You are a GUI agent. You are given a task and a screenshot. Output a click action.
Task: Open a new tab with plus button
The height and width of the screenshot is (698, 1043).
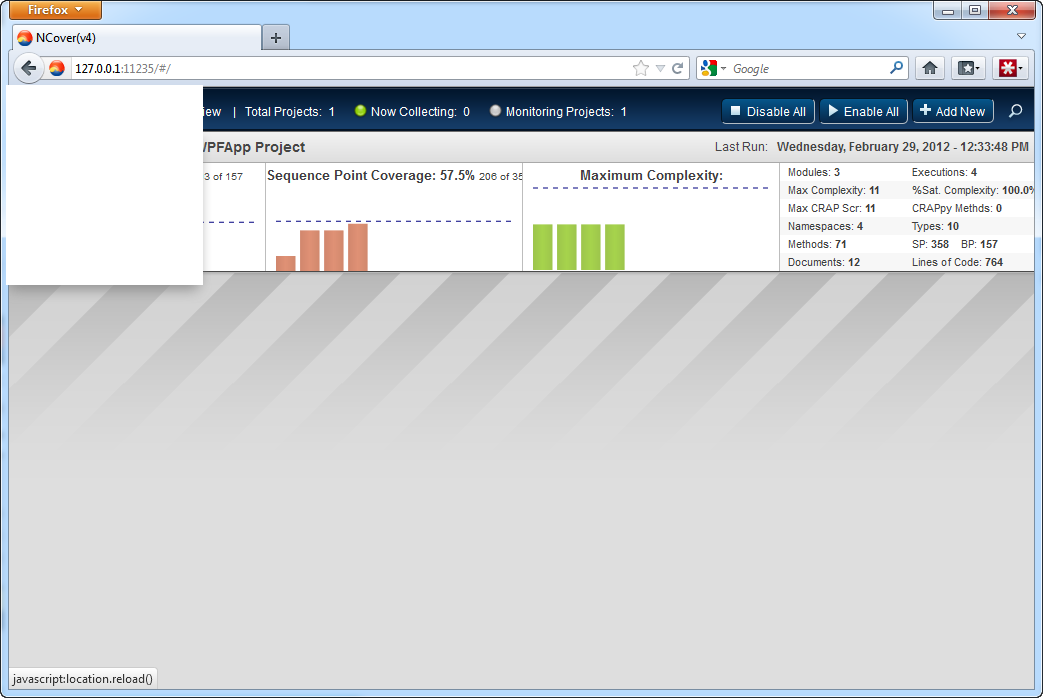276,38
